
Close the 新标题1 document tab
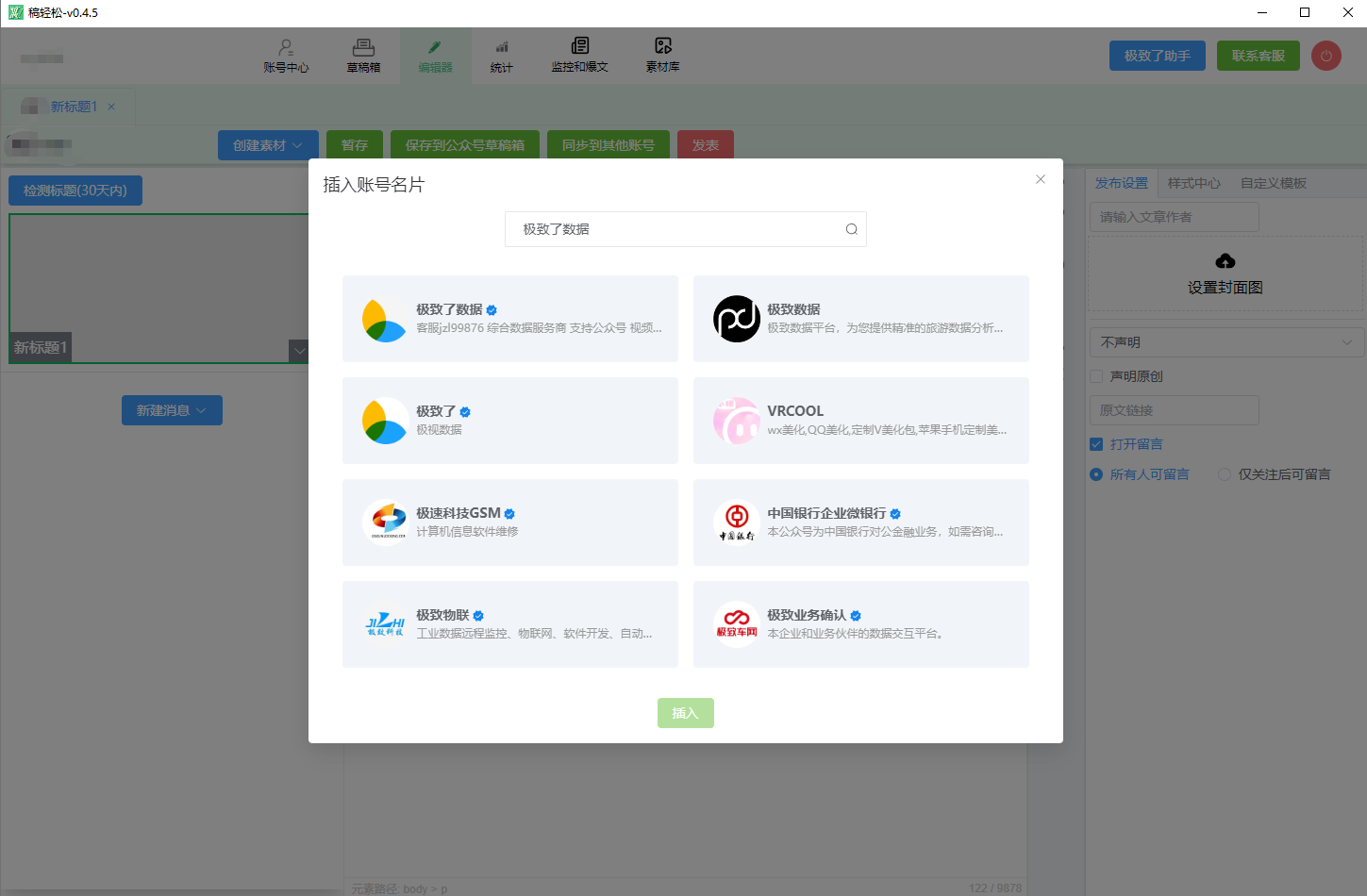point(111,107)
